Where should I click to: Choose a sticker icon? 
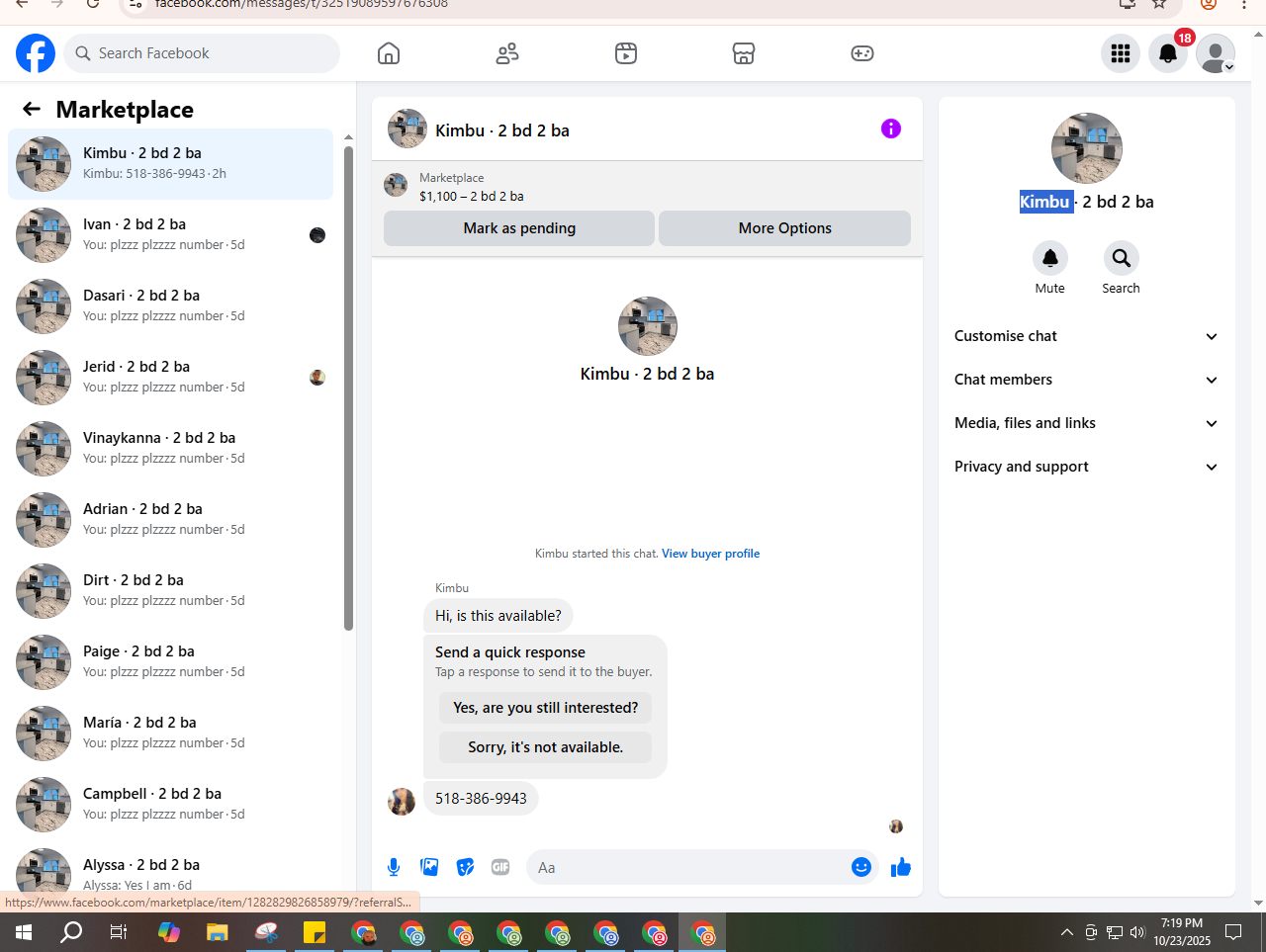click(465, 867)
